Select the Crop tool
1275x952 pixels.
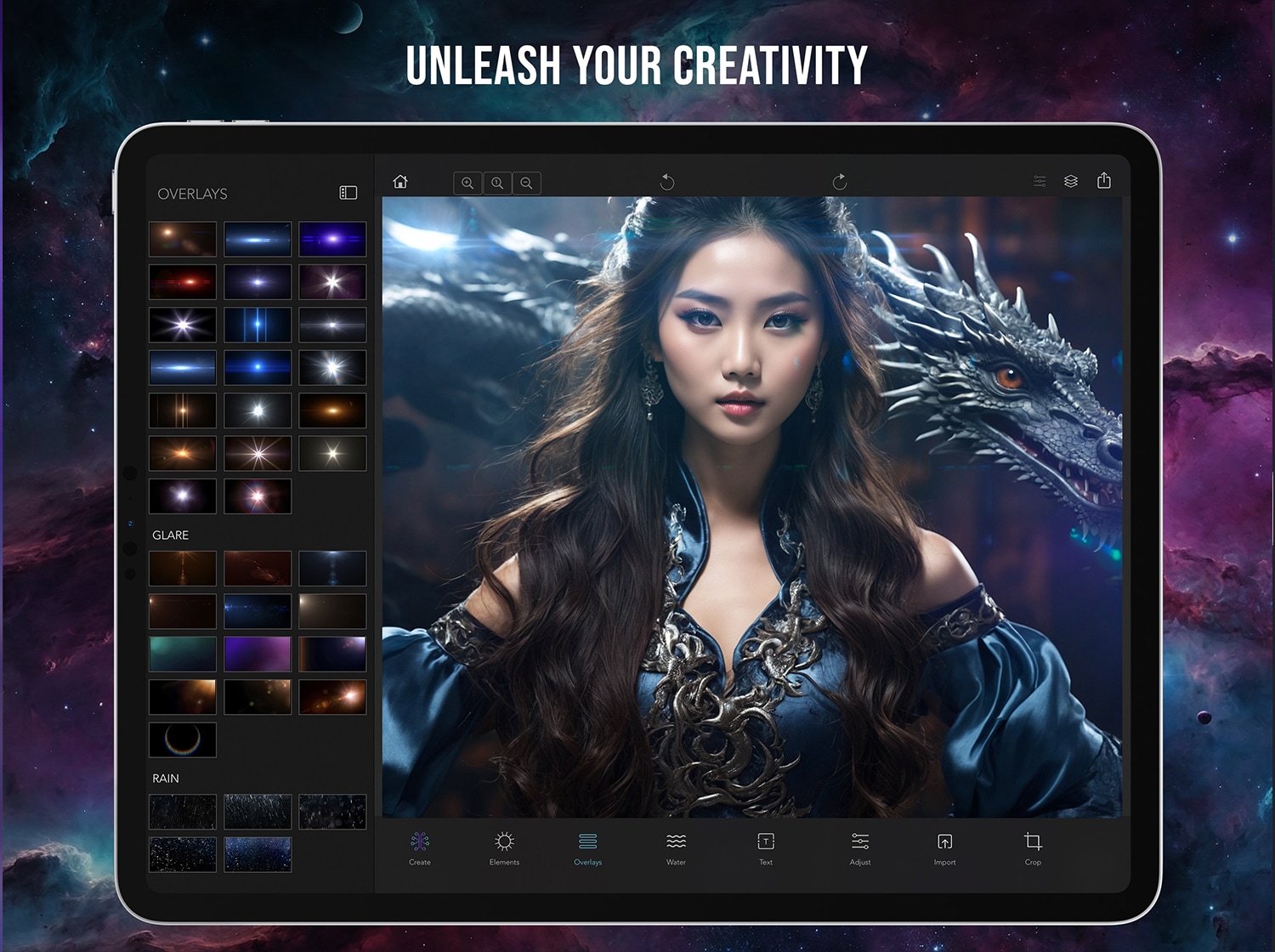pyautogui.click(x=1033, y=848)
